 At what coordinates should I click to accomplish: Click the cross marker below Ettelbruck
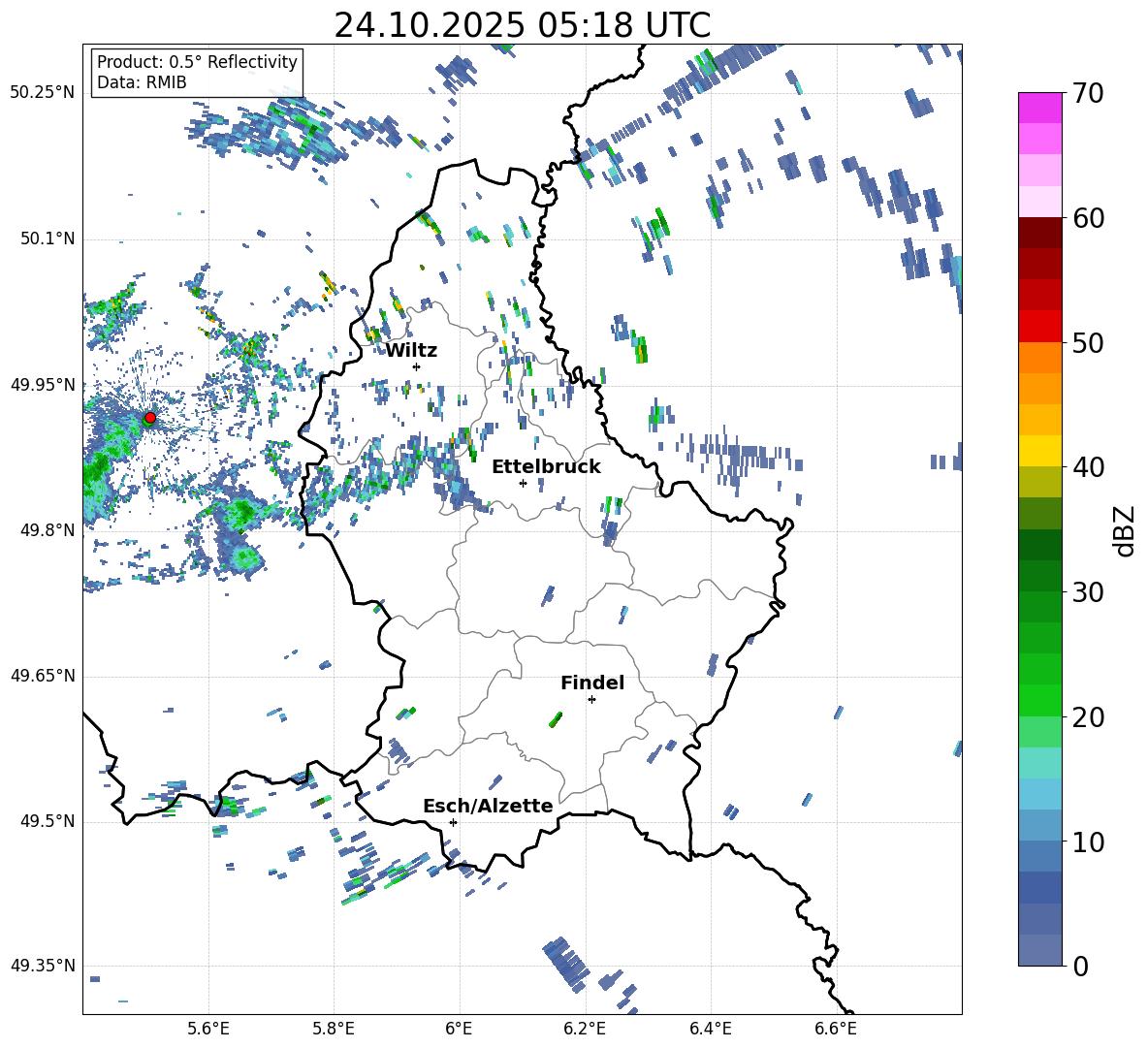523,483
